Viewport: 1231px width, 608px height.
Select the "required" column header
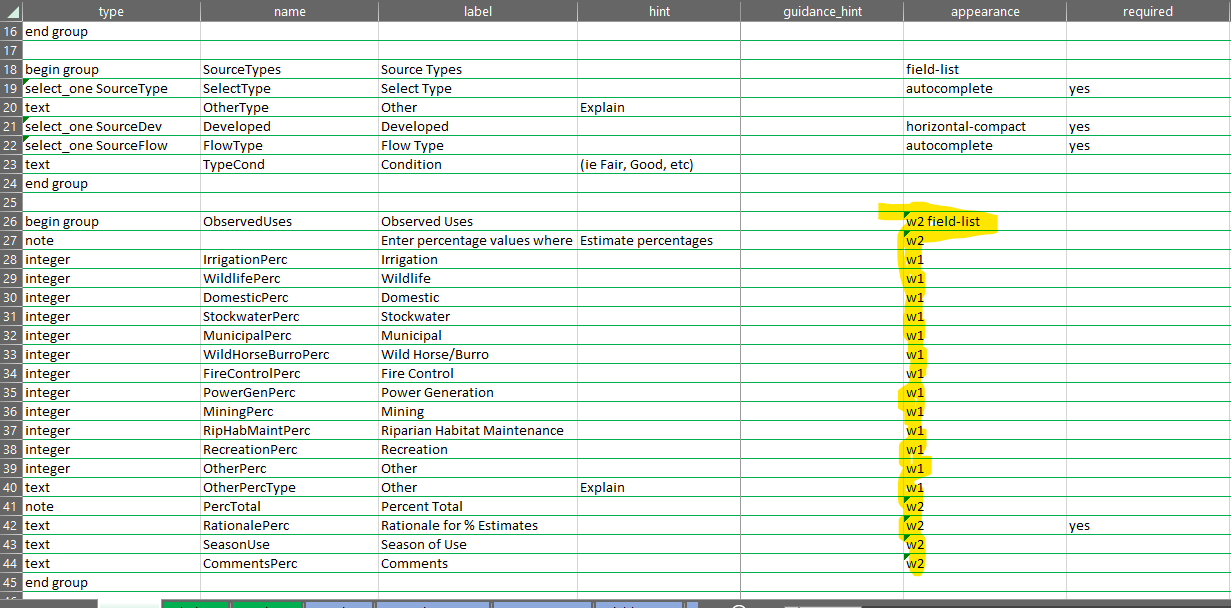1148,11
